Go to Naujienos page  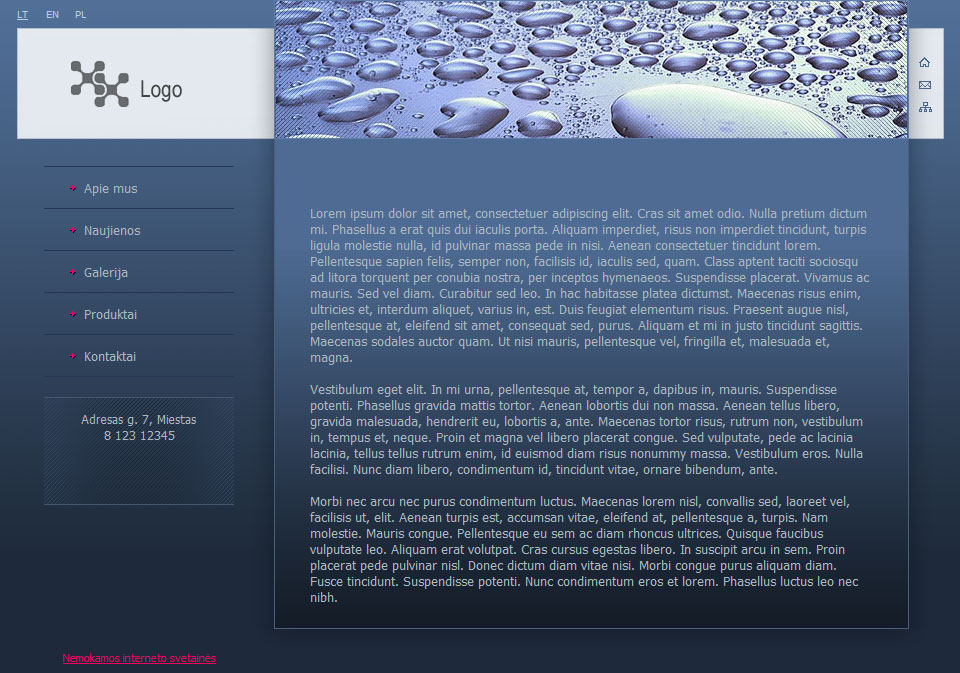pos(112,231)
